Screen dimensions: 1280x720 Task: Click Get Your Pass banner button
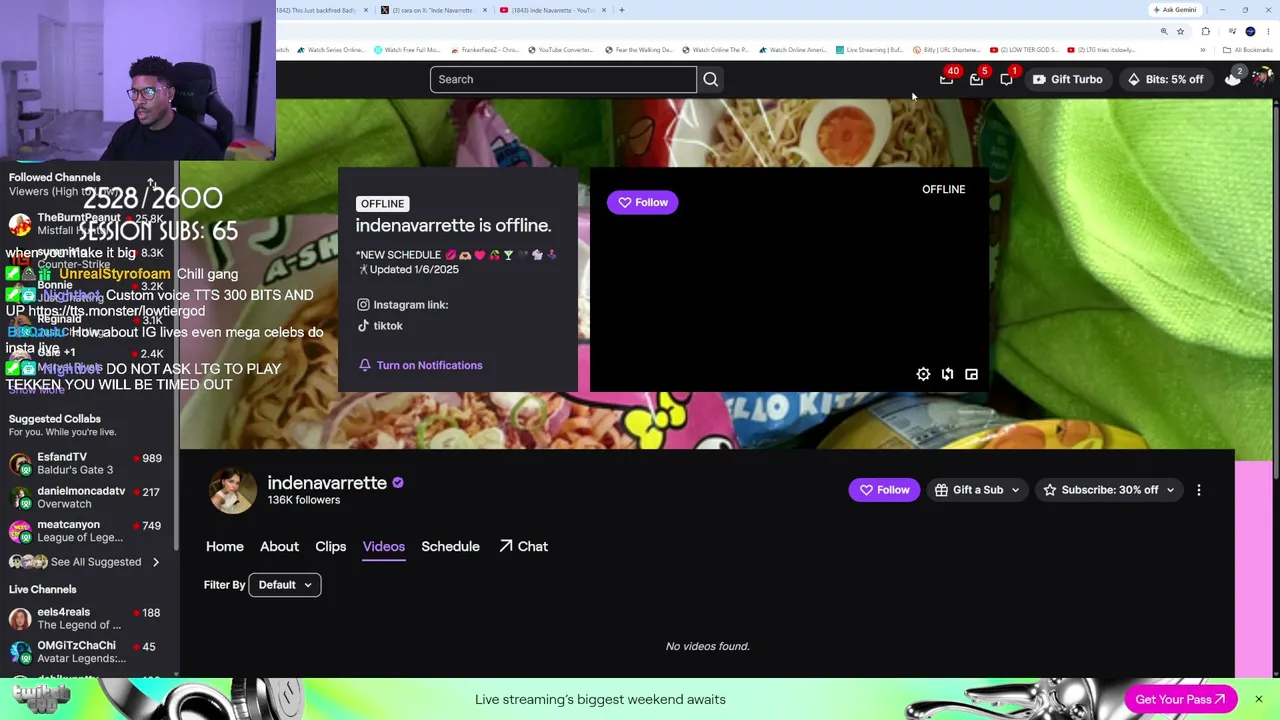[x=1180, y=699]
